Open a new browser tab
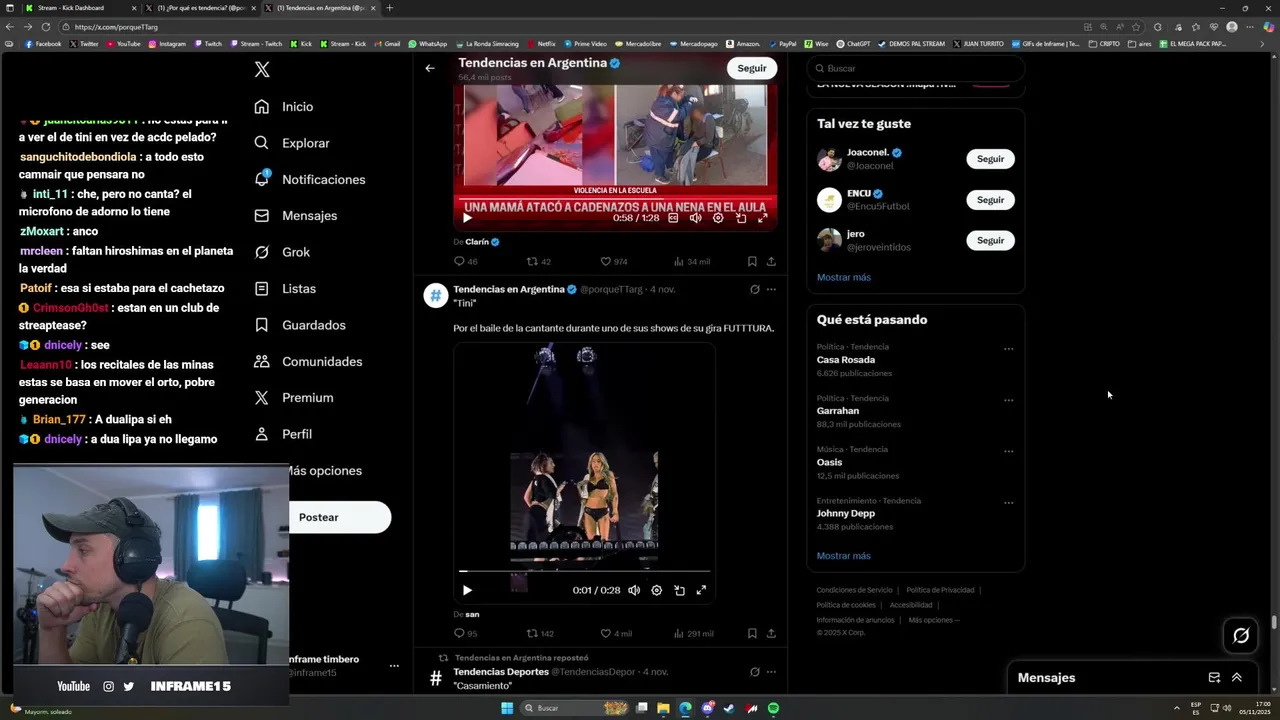 point(389,8)
